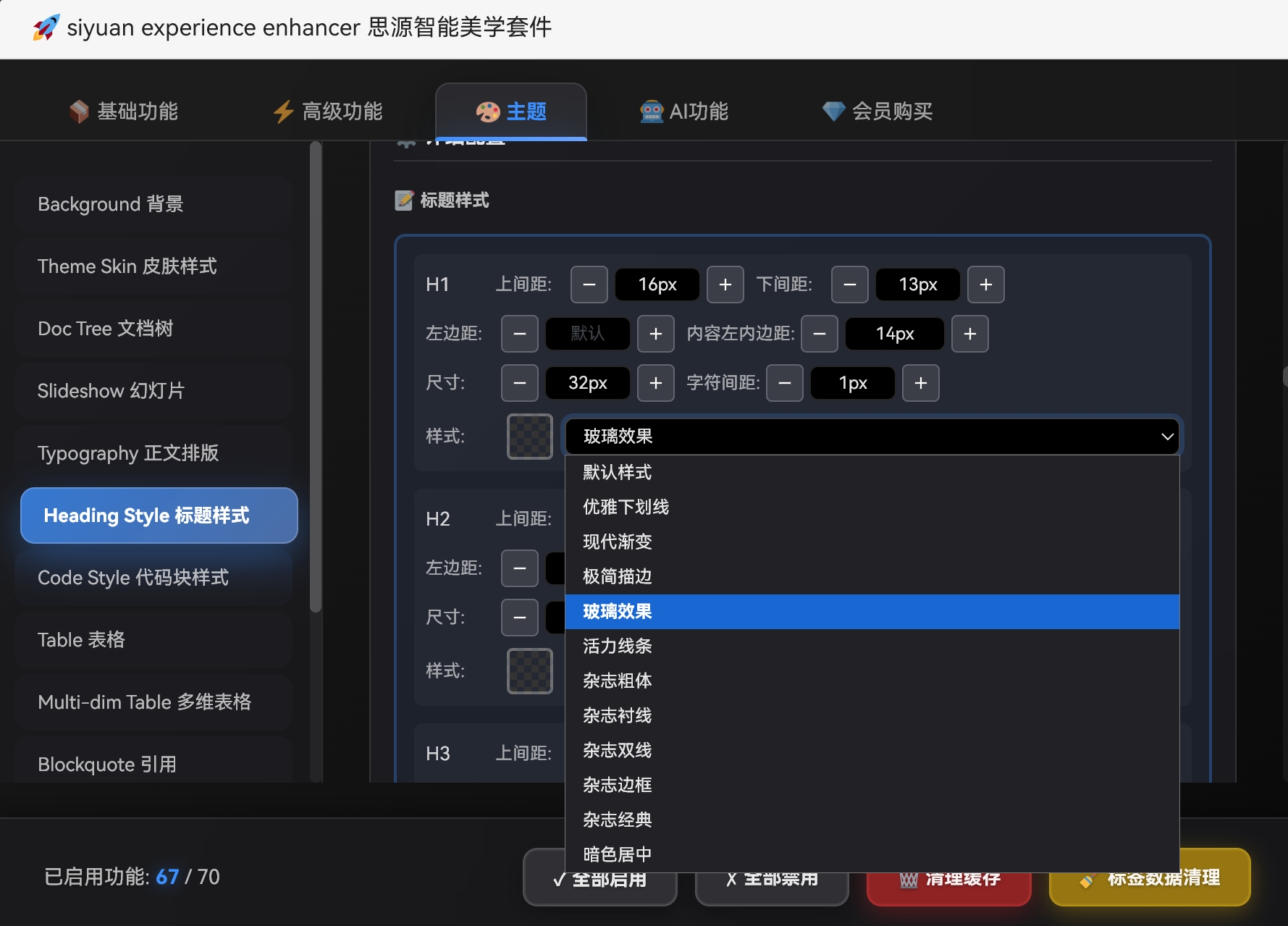
Task: Click the palette icon on the 主题 tab
Action: coord(488,111)
